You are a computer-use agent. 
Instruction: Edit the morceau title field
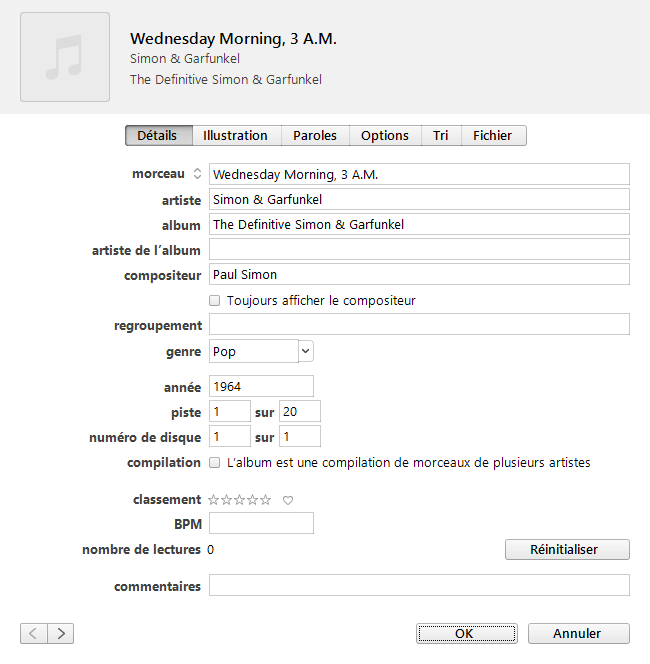[x=419, y=174]
